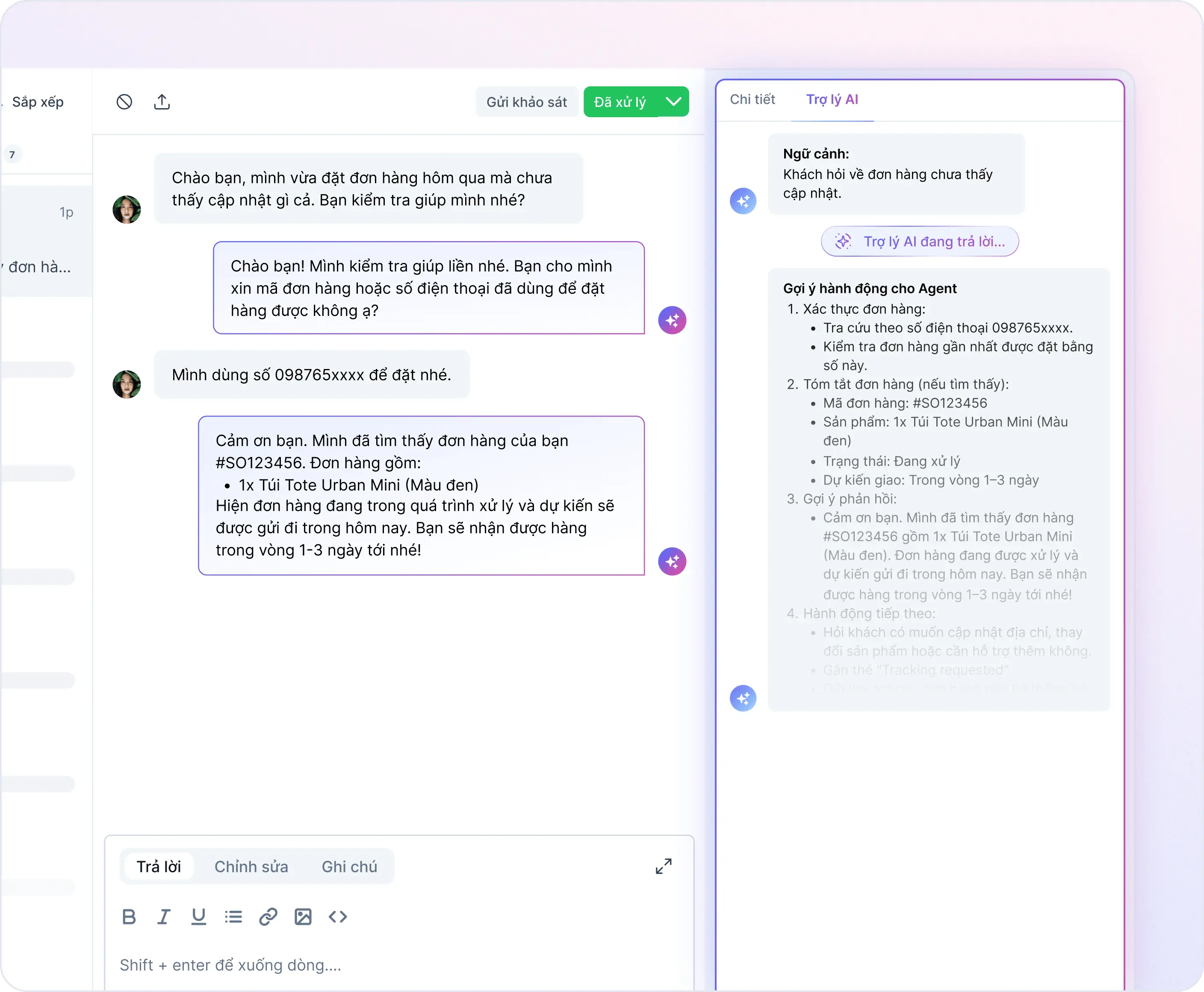The image size is (1204, 992).
Task: Click the 'Trạng thái: Đang xử lý' line
Action: (891, 461)
